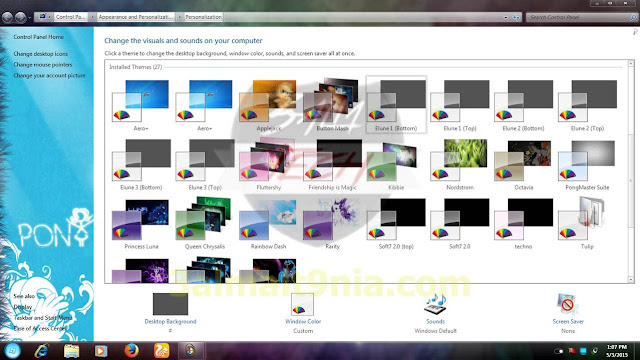Apply the techno theme
The width and height of the screenshot is (640, 360).
(523, 224)
